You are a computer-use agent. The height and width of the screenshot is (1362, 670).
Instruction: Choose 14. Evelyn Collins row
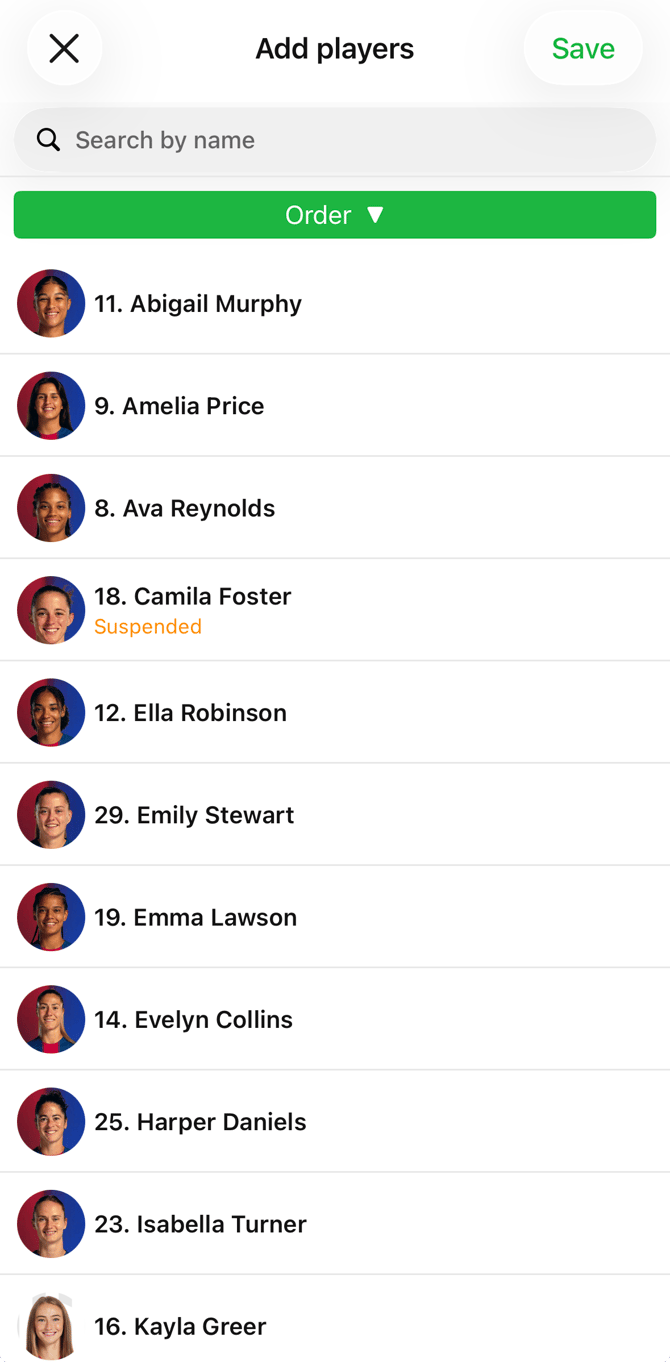click(335, 1019)
